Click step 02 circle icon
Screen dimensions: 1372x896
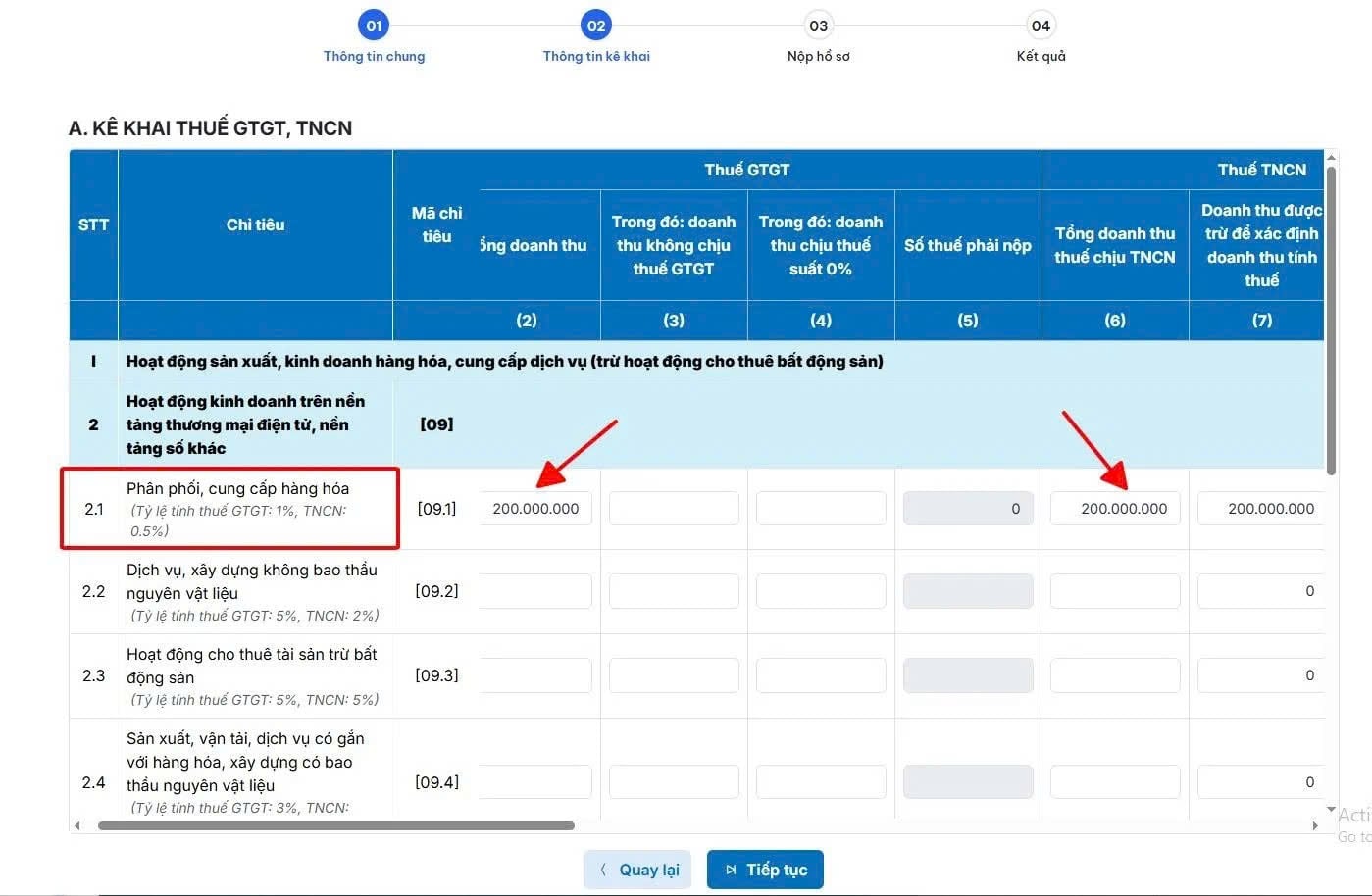point(596,25)
